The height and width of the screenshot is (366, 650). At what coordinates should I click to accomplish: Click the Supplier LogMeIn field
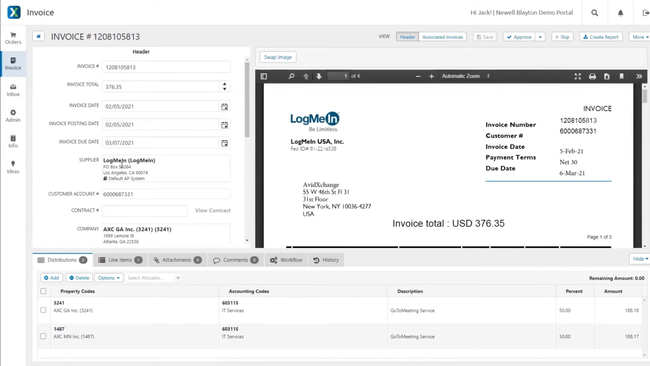click(x=166, y=169)
